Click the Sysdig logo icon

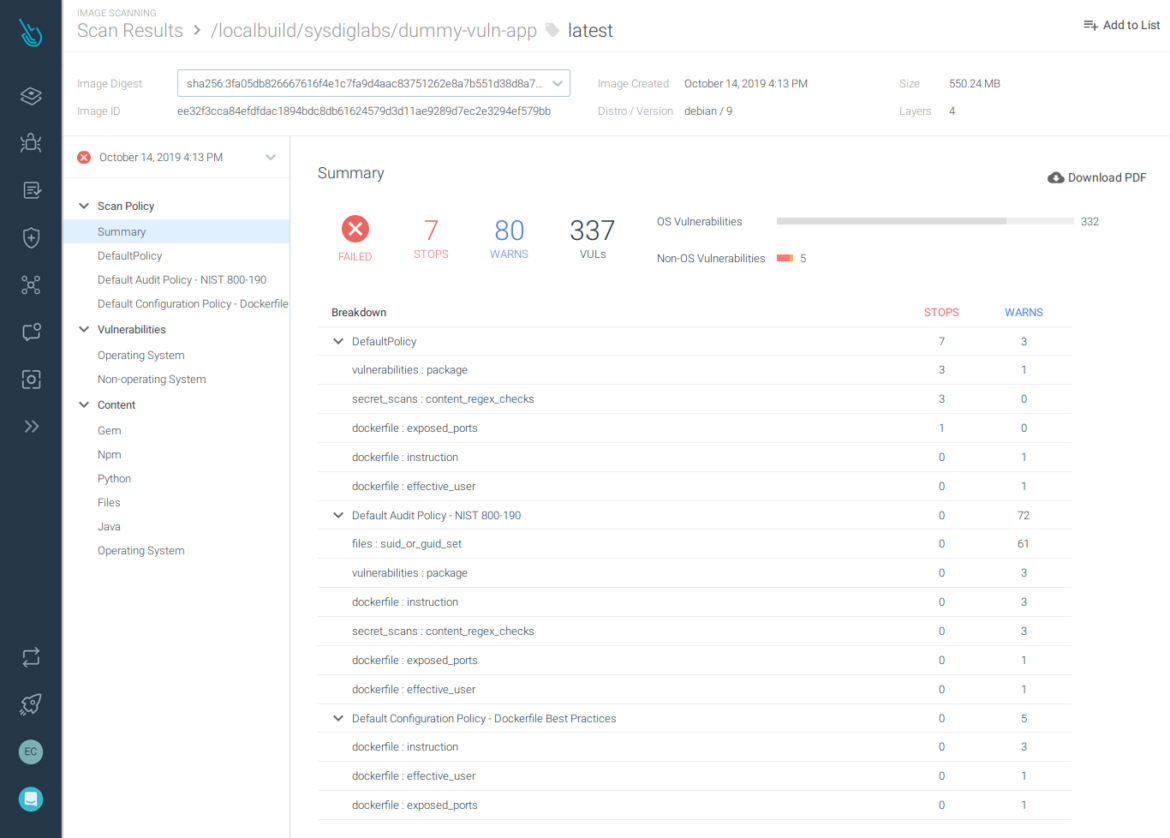31,32
